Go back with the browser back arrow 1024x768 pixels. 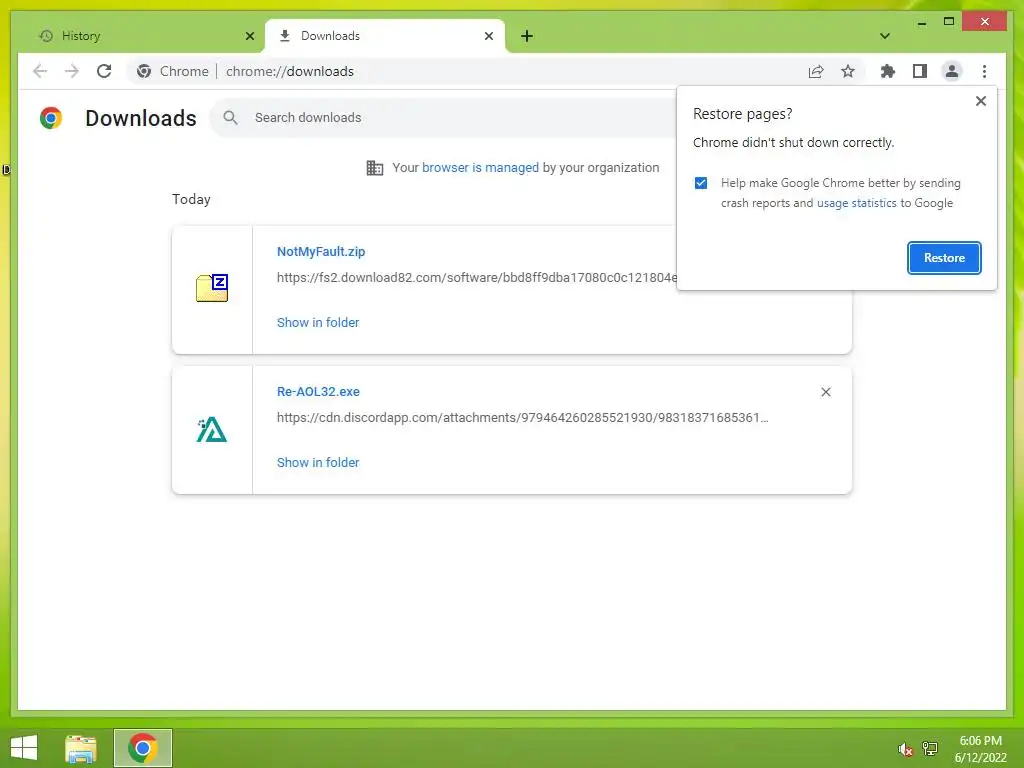coord(40,71)
